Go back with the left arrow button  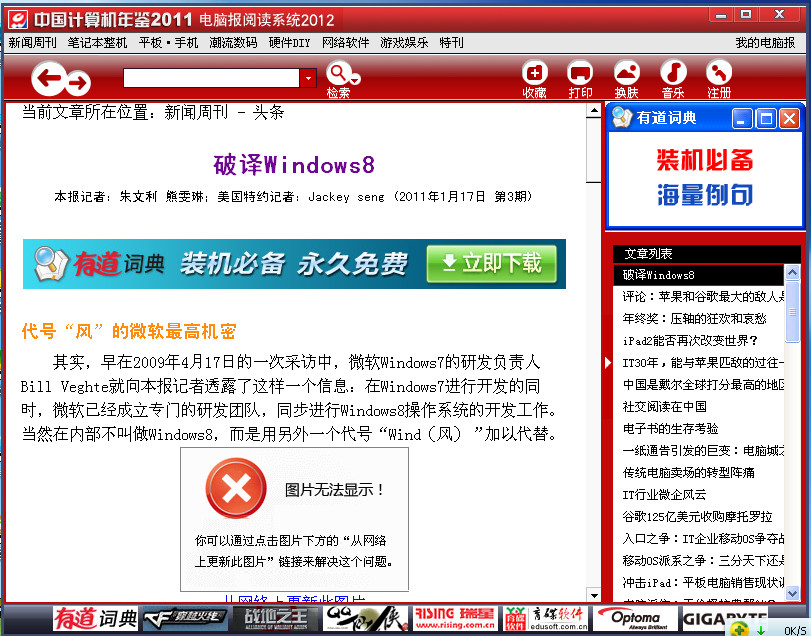[x=49, y=78]
